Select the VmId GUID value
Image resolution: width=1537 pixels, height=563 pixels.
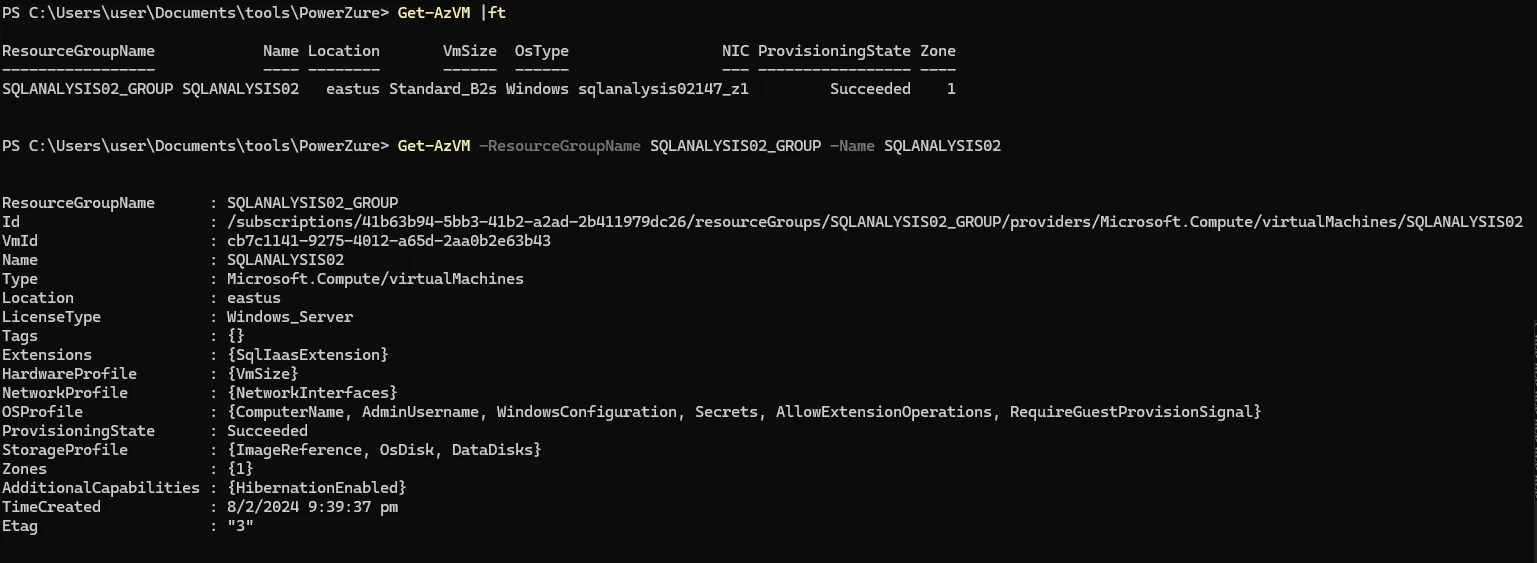[389, 241]
